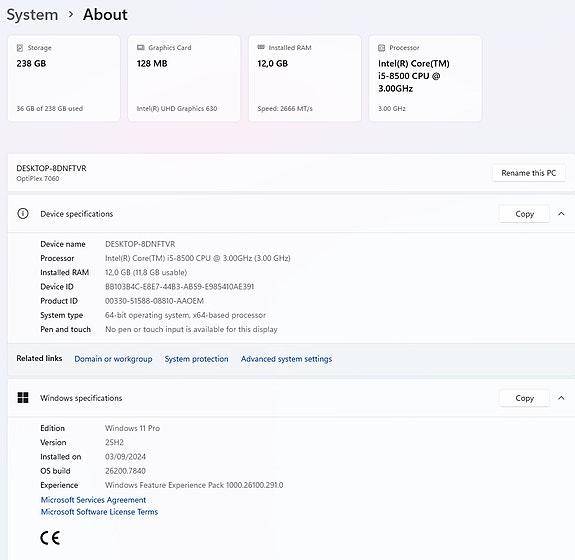Open Advanced system settings link

[x=286, y=359]
